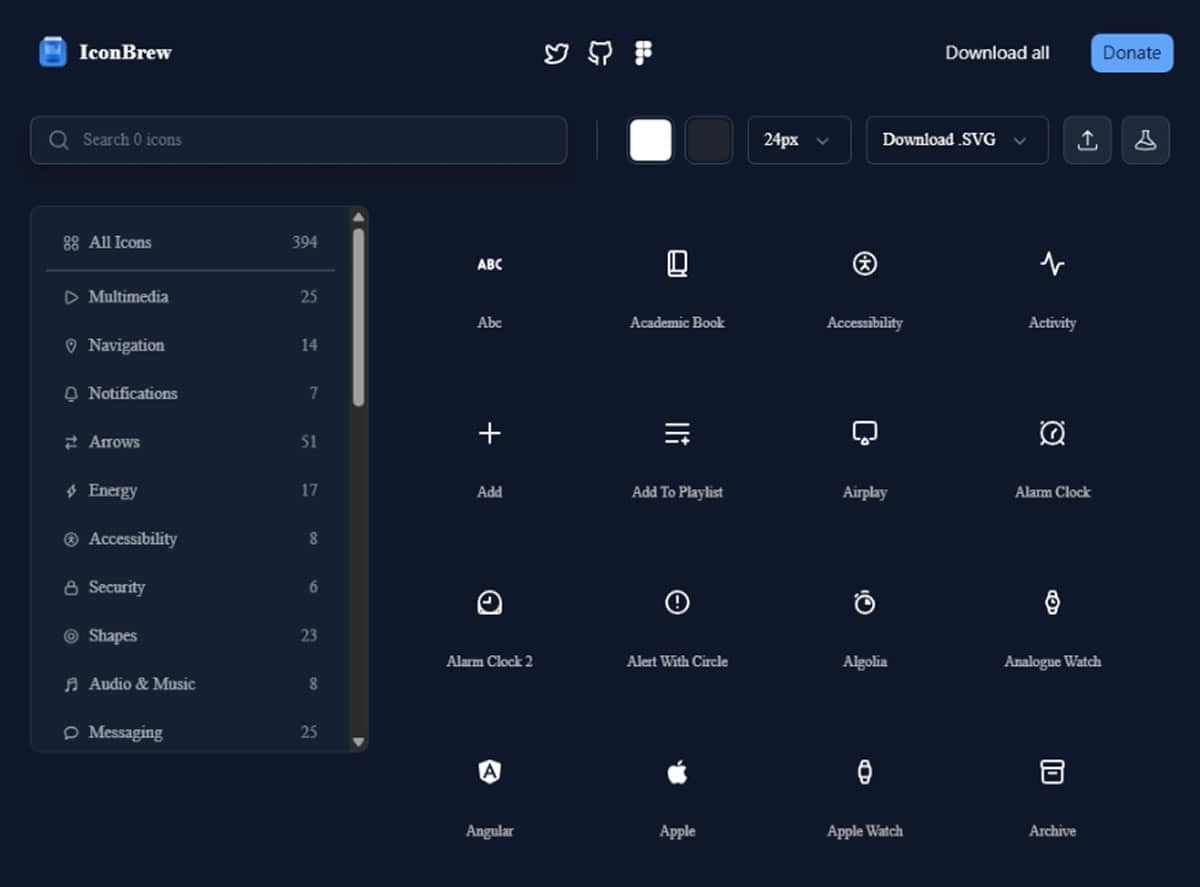Viewport: 1200px width, 887px height.
Task: Select the Alarm Clock icon
Action: click(x=1052, y=433)
